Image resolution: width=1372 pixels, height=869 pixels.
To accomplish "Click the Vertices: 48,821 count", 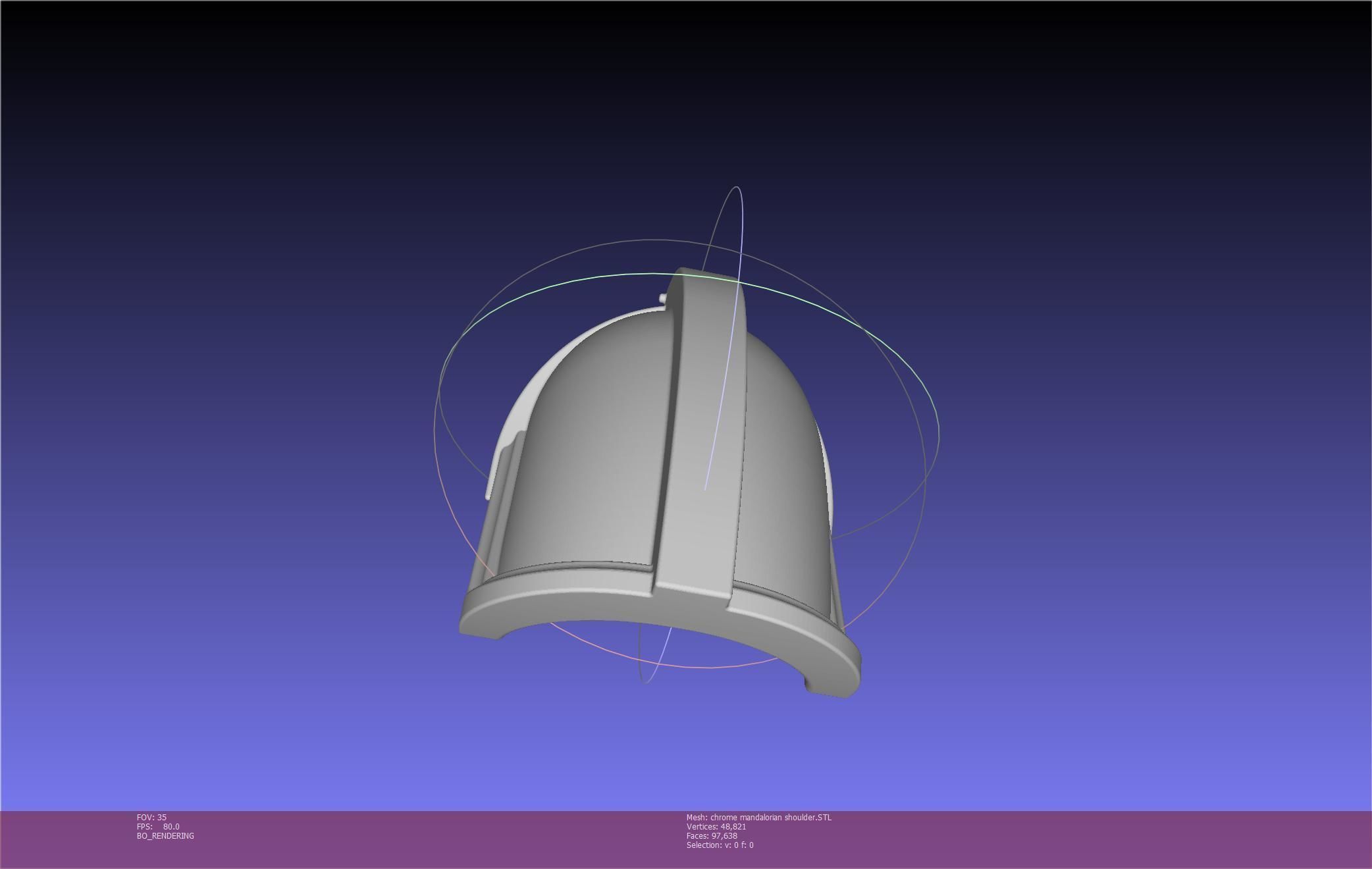I will (716, 826).
